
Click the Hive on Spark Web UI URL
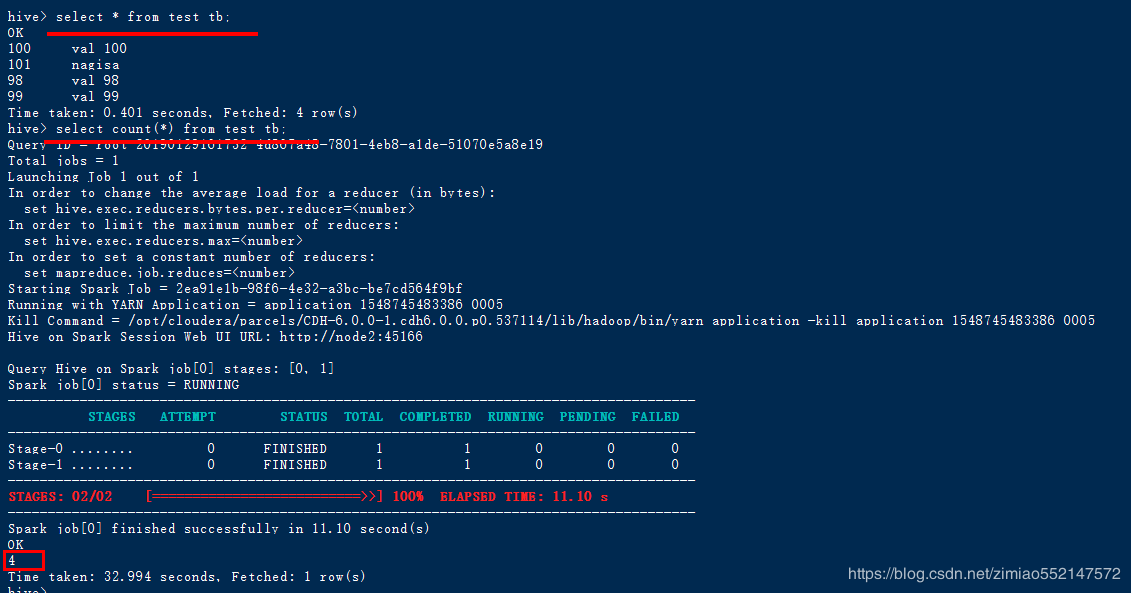pyautogui.click(x=351, y=337)
